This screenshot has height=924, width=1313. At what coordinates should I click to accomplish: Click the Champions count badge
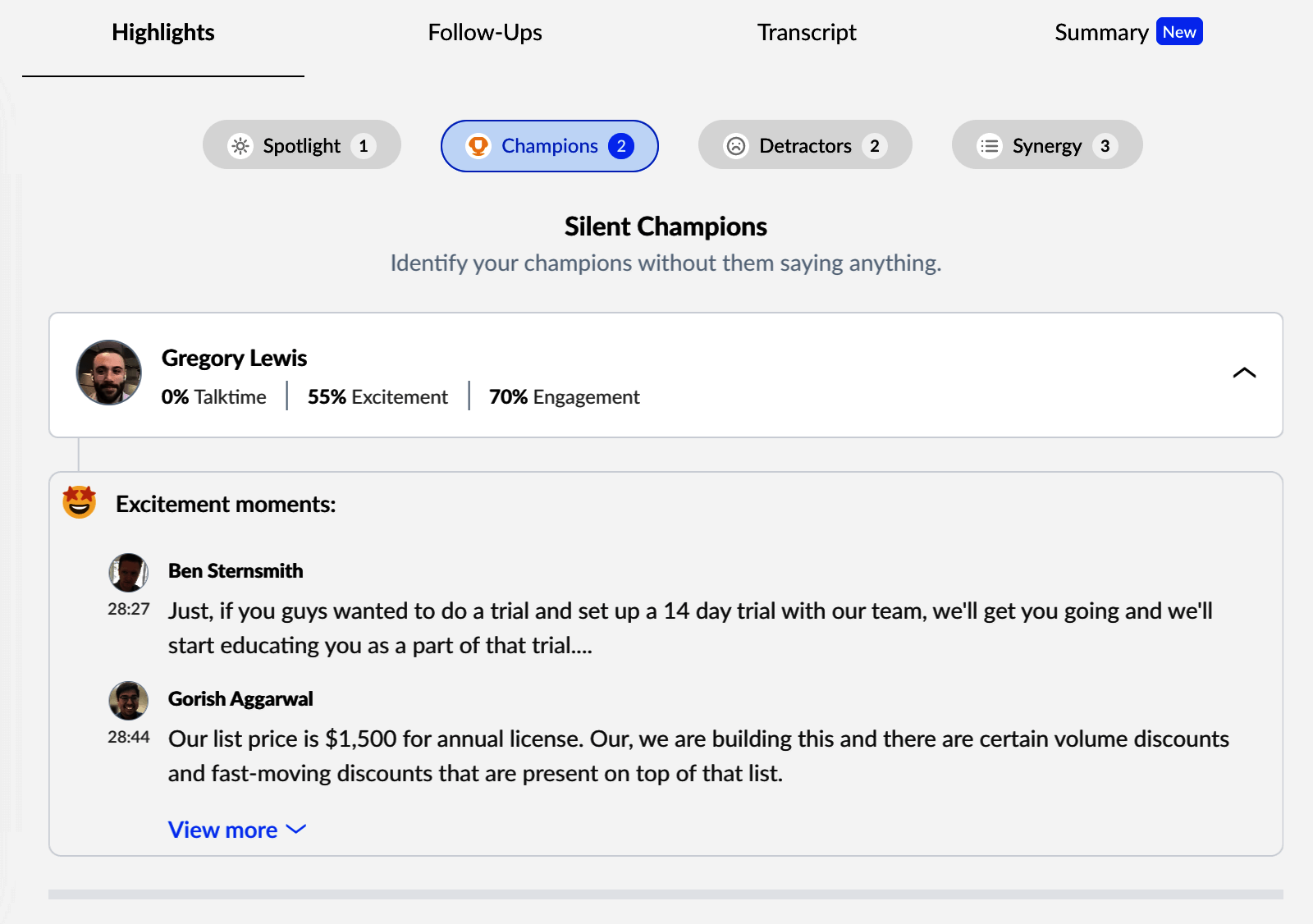(621, 146)
